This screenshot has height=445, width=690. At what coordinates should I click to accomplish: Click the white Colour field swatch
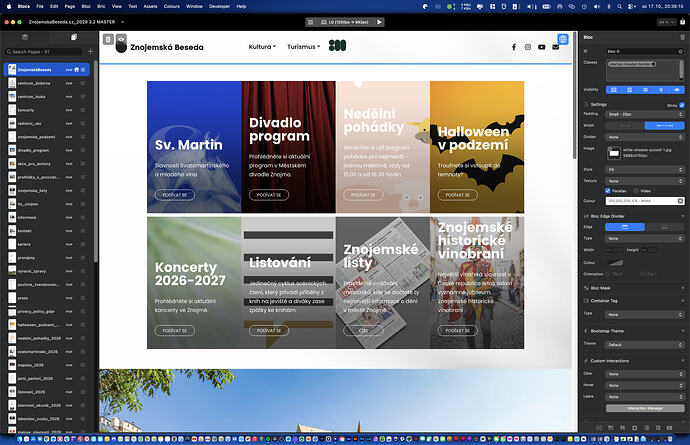pyautogui.click(x=645, y=201)
